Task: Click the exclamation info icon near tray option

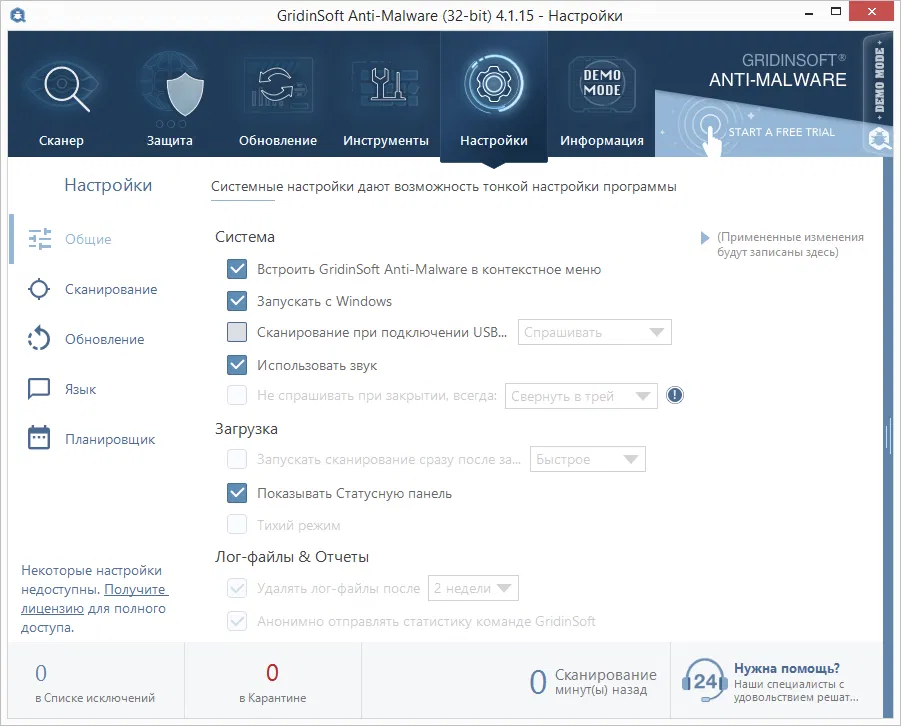Action: tap(675, 395)
